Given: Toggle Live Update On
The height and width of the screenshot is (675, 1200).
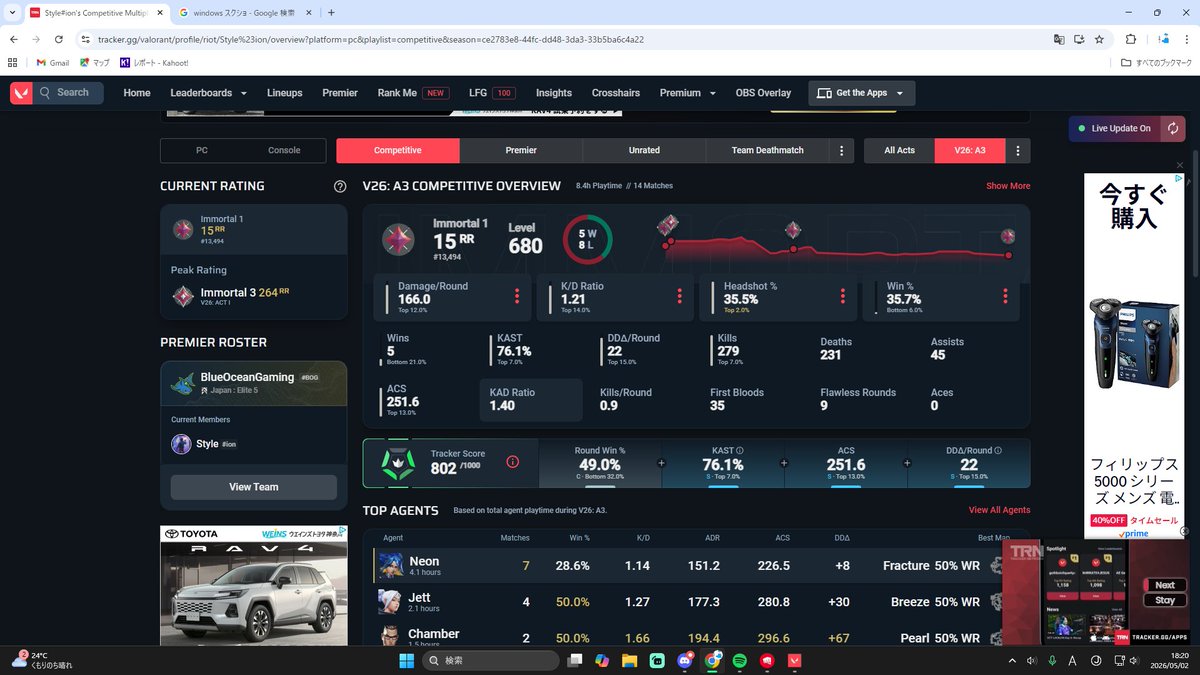Looking at the screenshot, I should click(1113, 128).
